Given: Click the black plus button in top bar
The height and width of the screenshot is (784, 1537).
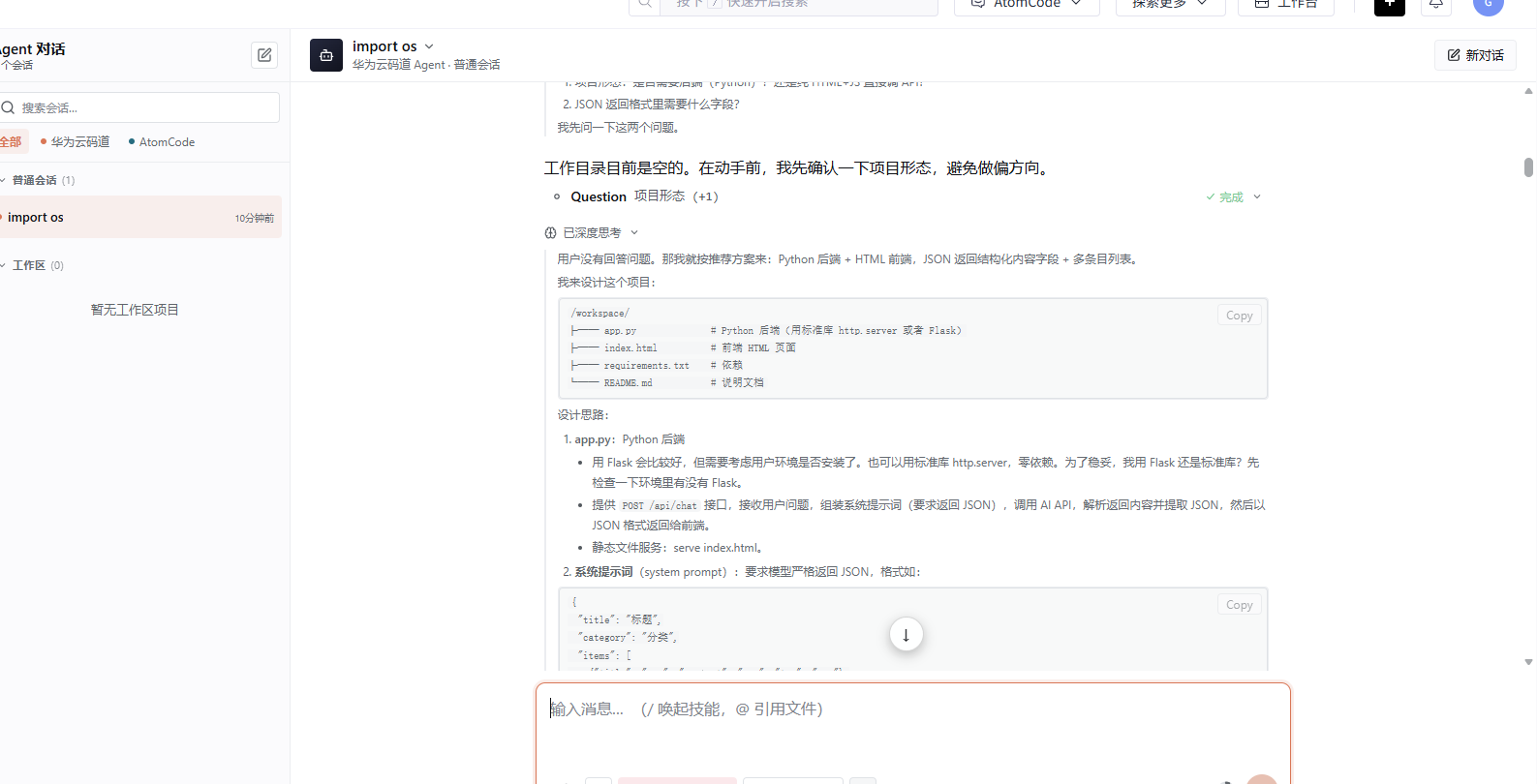Looking at the screenshot, I should click(1389, 5).
